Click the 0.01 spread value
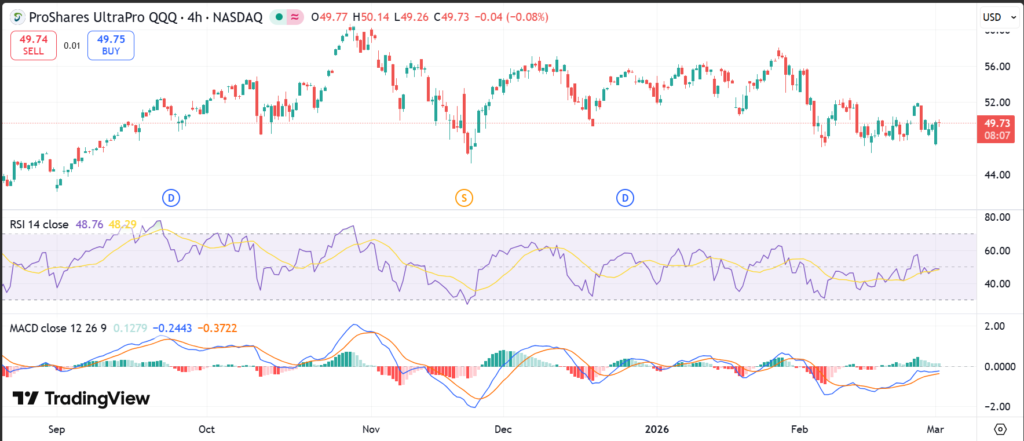This screenshot has height=441, width=1024. tap(72, 46)
